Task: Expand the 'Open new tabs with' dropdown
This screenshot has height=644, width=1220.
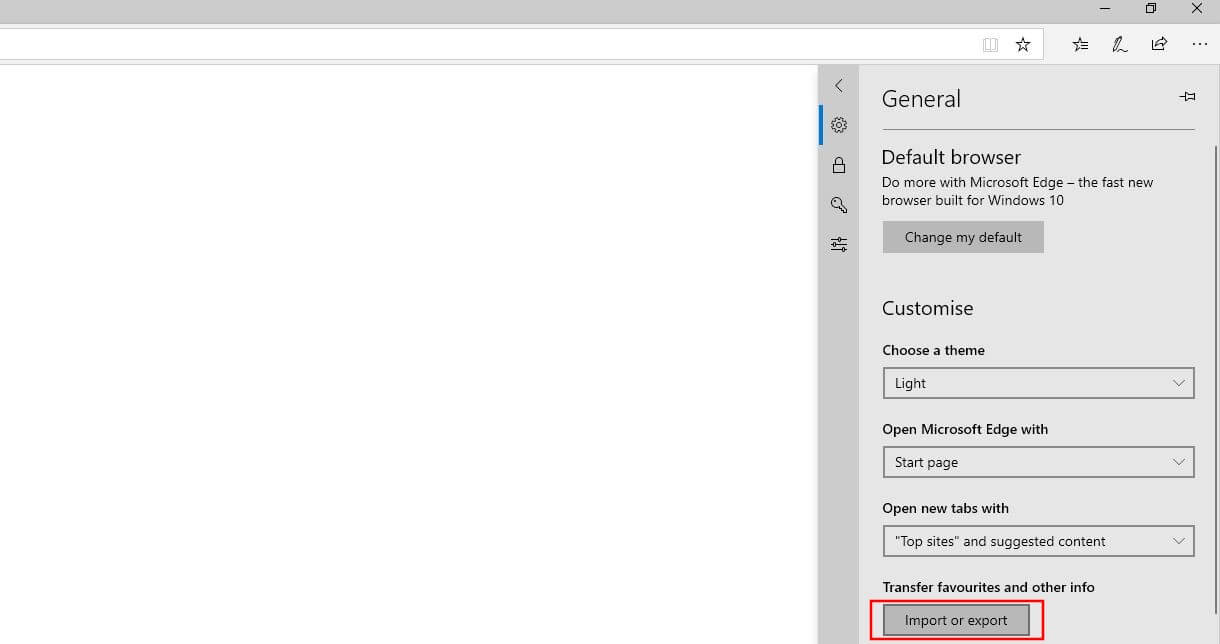Action: coord(1038,541)
